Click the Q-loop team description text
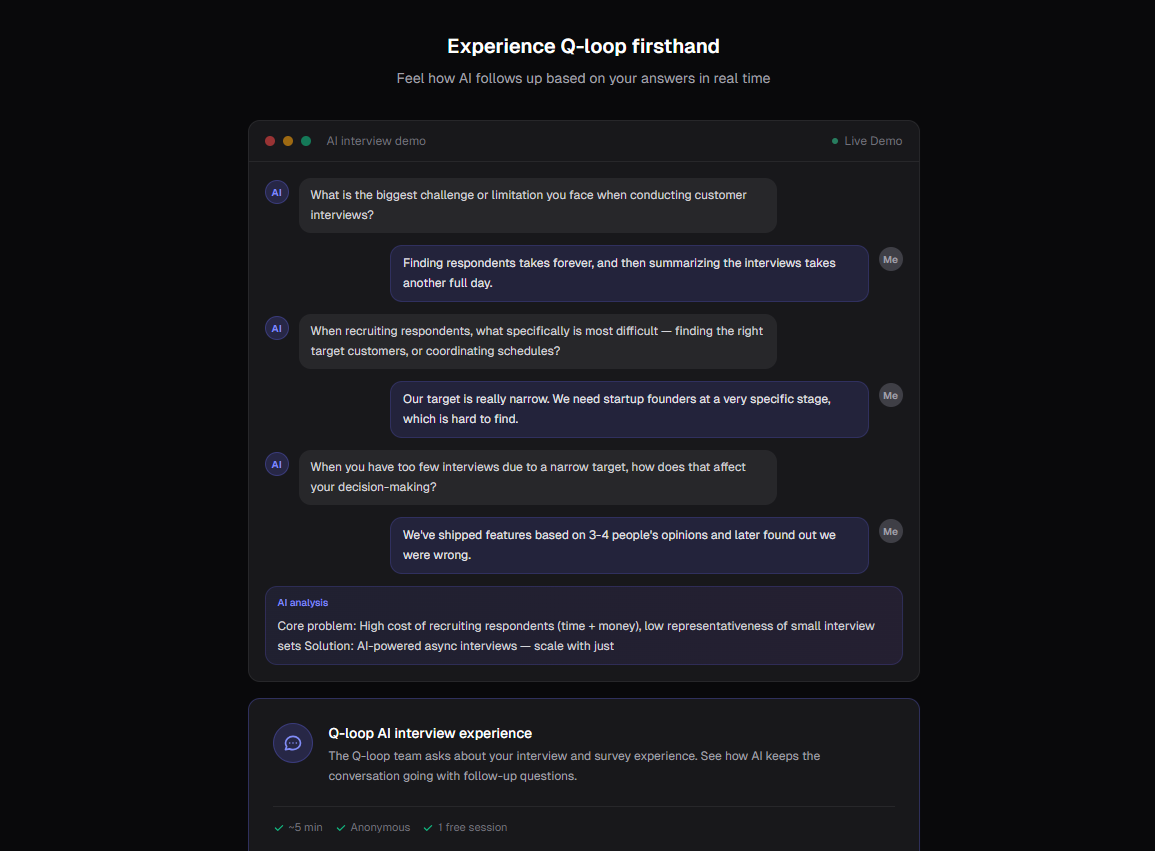 (x=575, y=766)
